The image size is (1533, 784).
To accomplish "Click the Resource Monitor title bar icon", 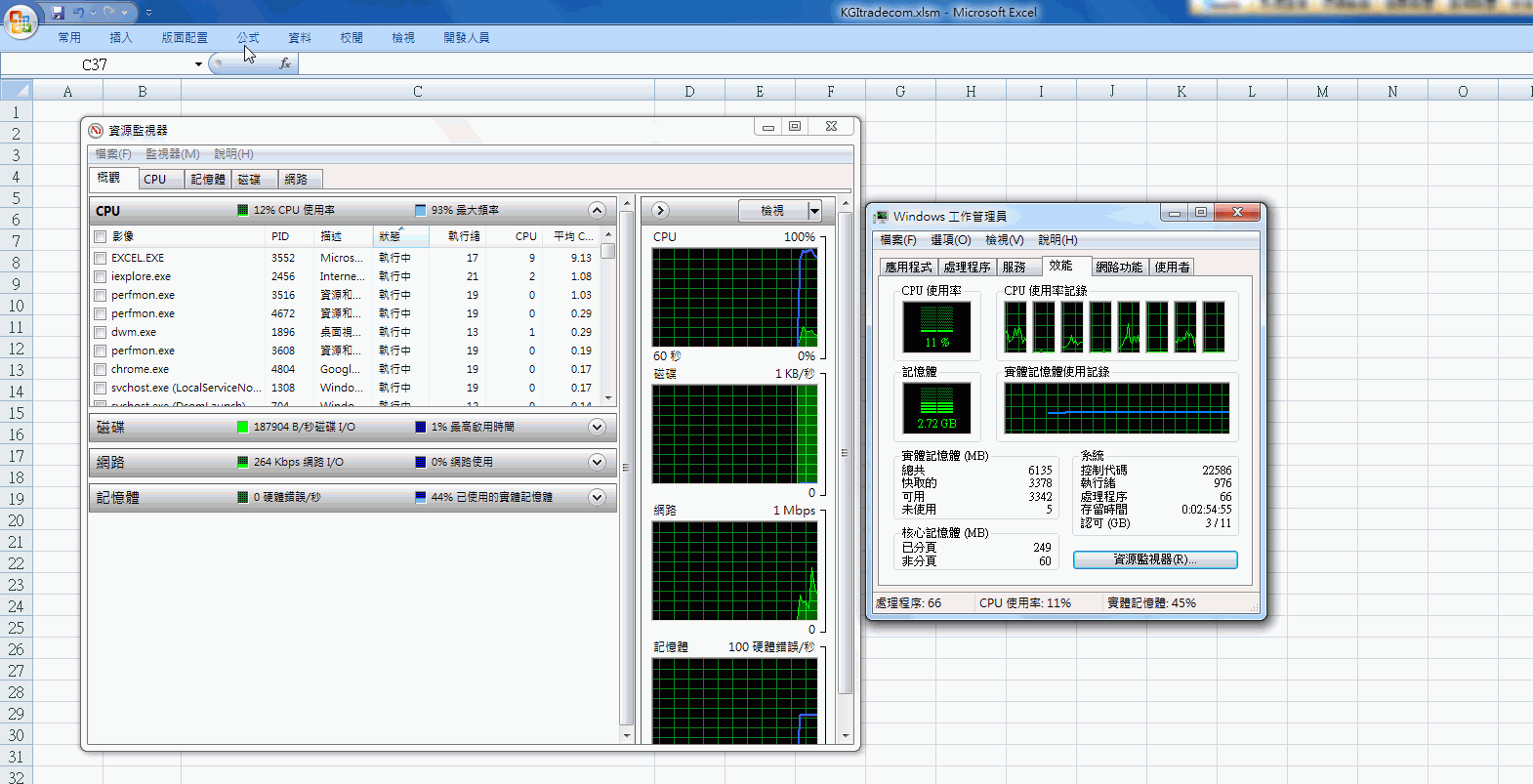I will click(x=96, y=130).
